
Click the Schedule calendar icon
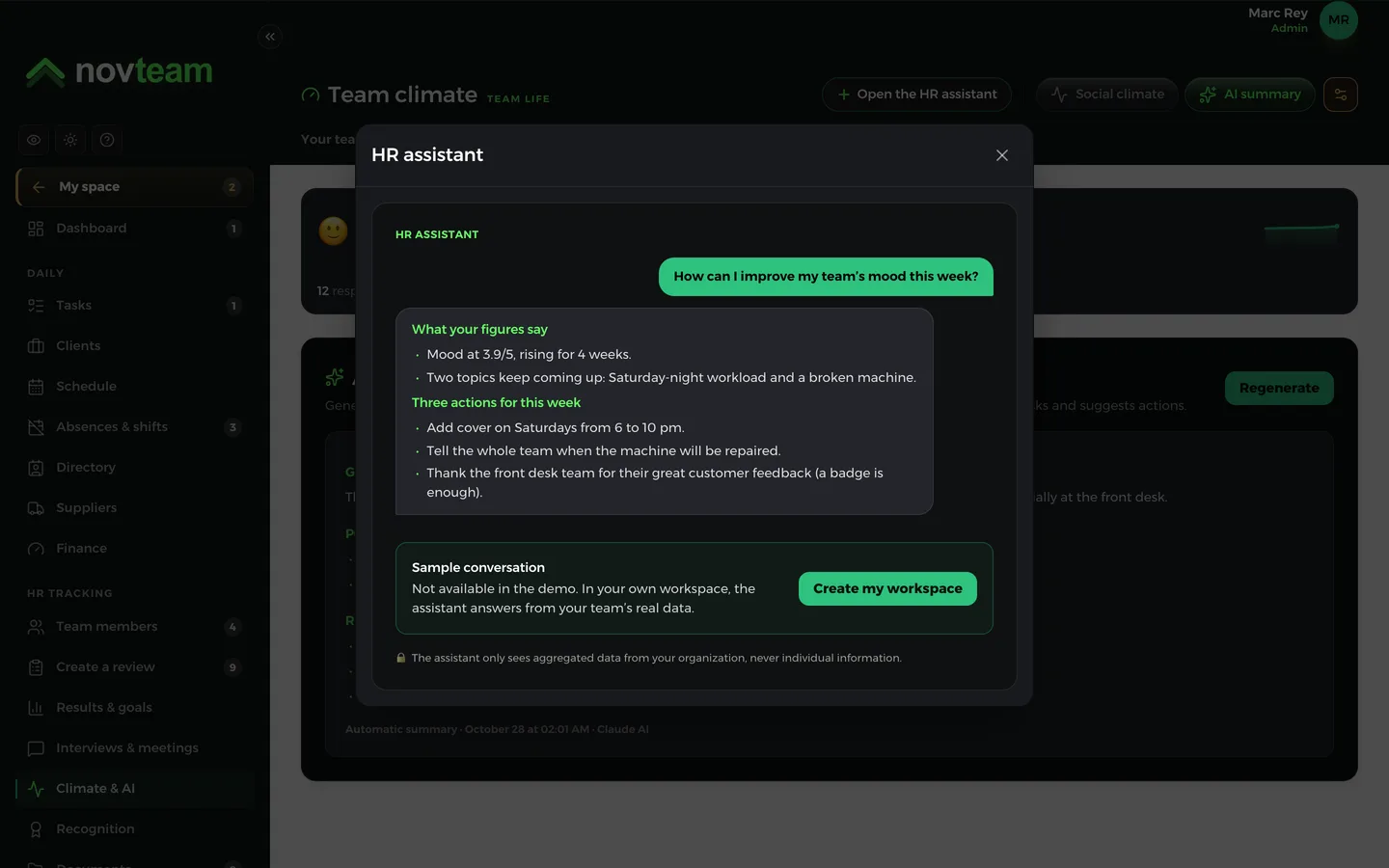click(x=36, y=387)
